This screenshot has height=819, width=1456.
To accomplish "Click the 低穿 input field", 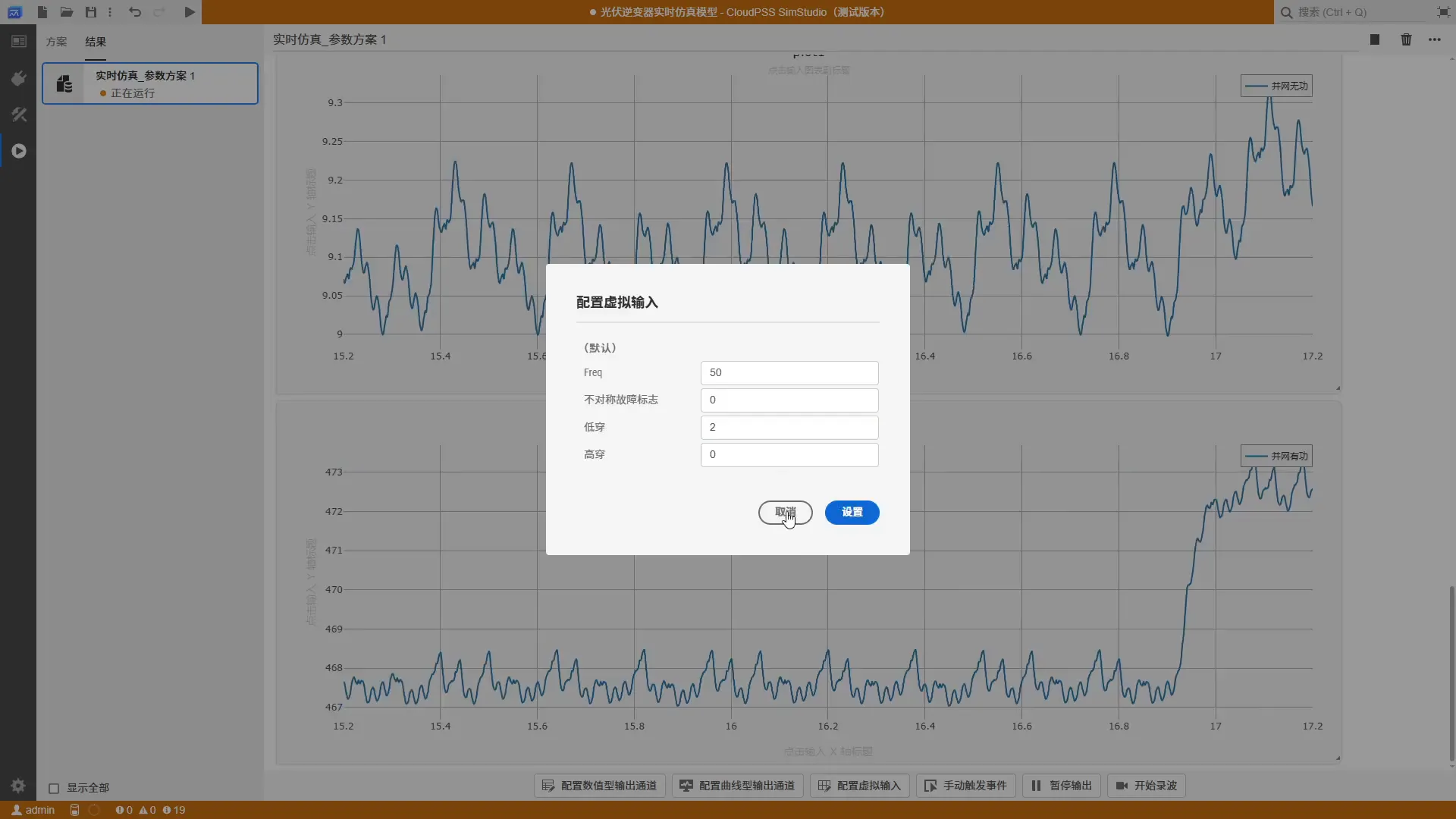I will coord(789,428).
